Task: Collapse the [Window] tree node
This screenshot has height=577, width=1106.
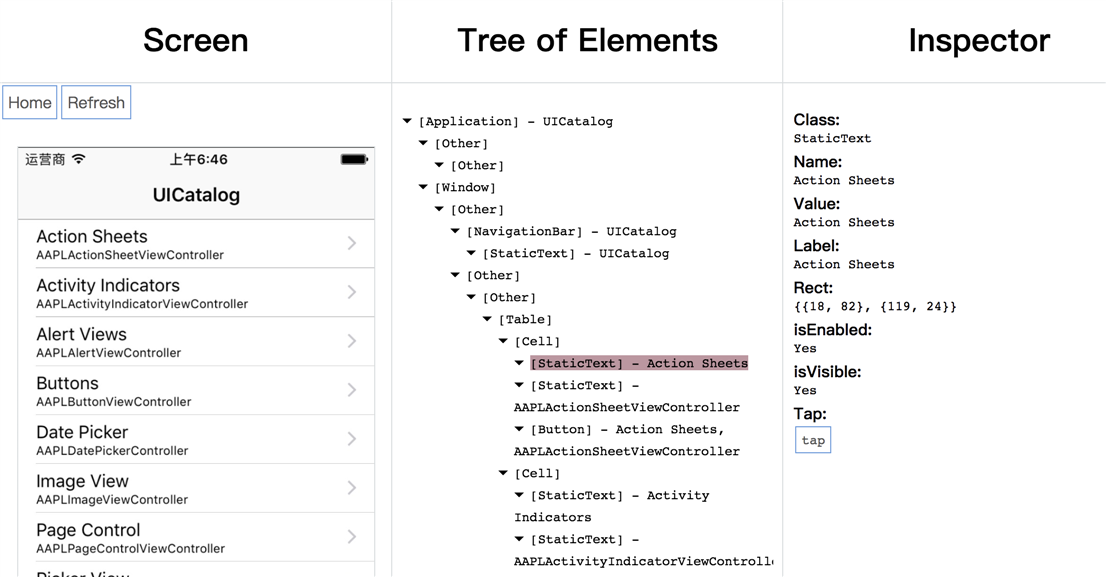Action: (x=423, y=188)
